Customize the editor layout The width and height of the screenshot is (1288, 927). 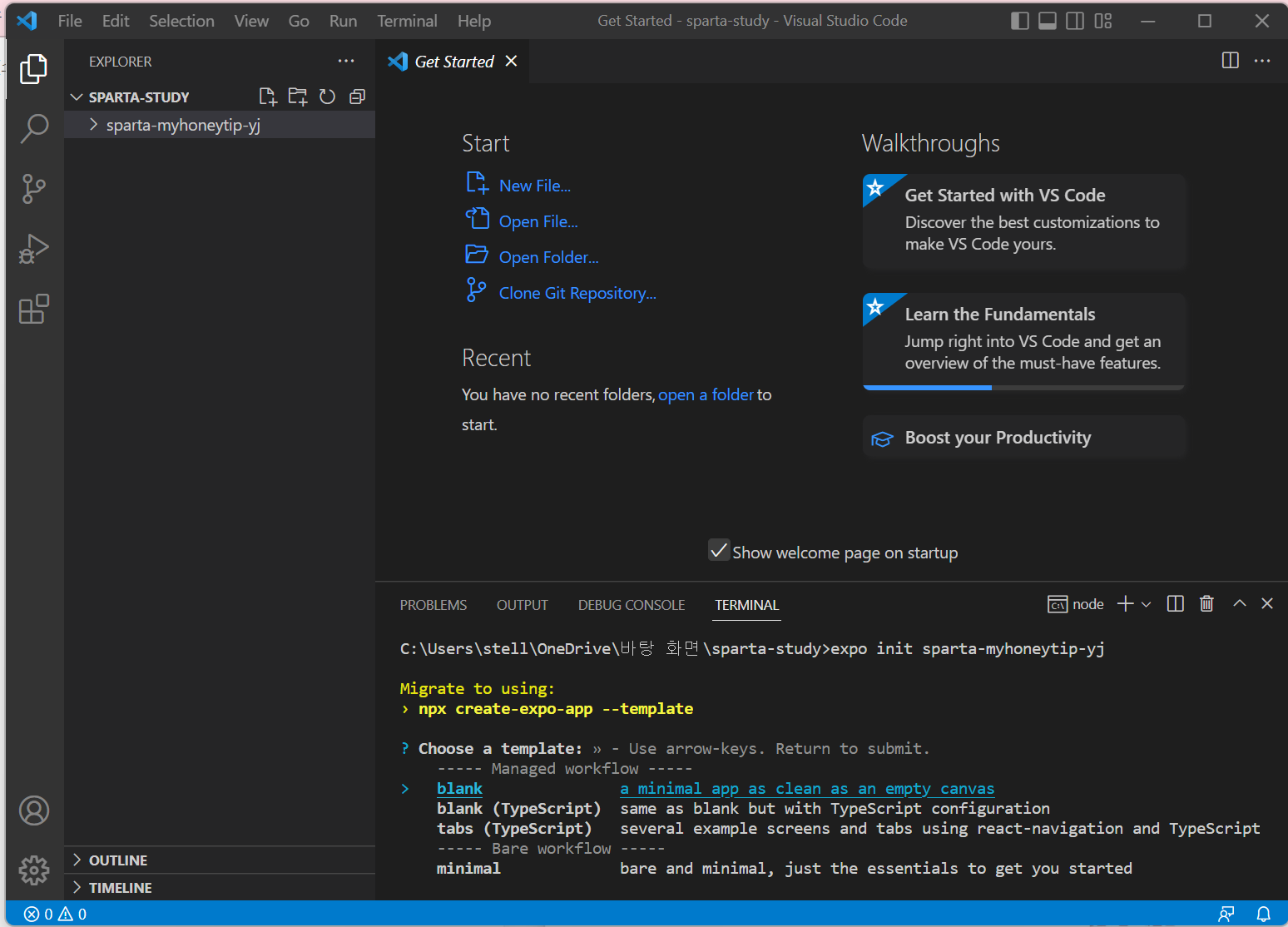click(x=1103, y=21)
